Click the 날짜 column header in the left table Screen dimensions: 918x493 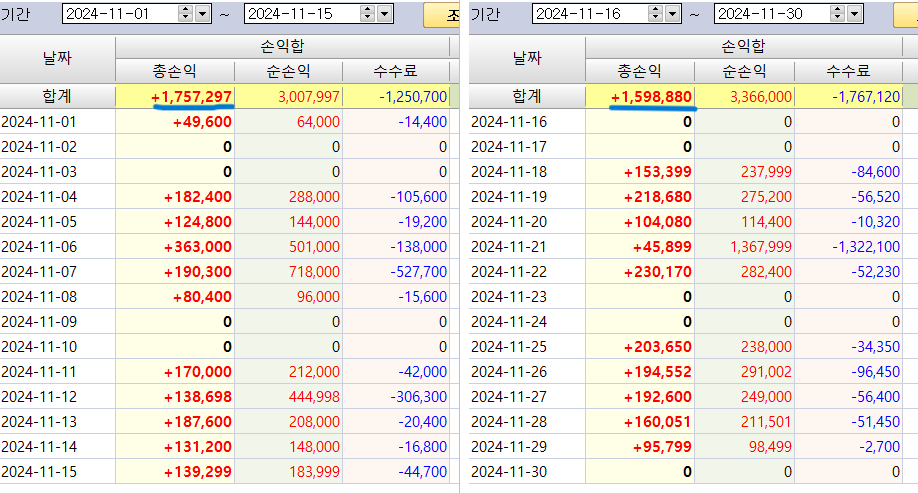(57, 58)
